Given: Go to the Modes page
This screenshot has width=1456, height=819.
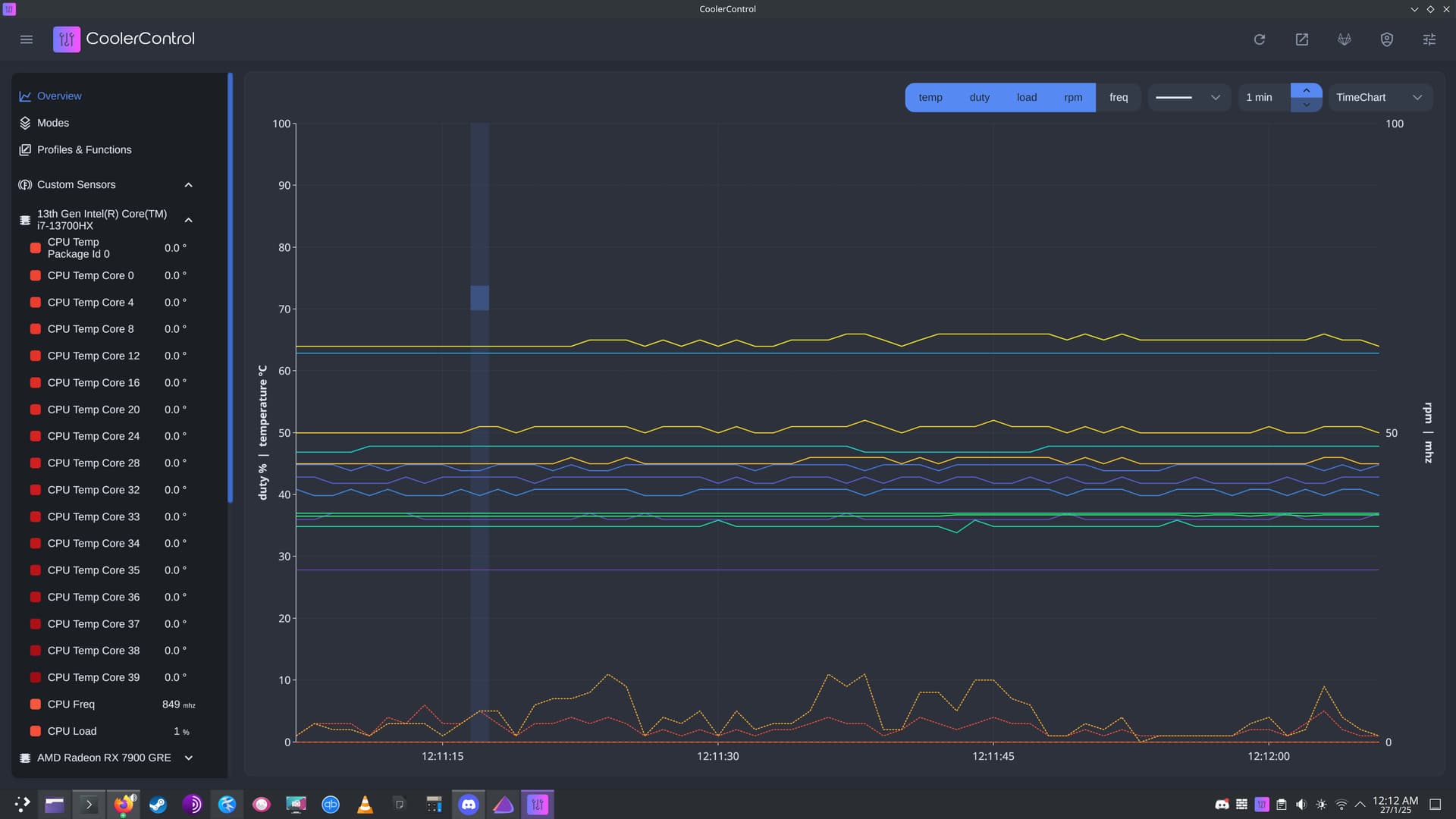Looking at the screenshot, I should [x=53, y=123].
